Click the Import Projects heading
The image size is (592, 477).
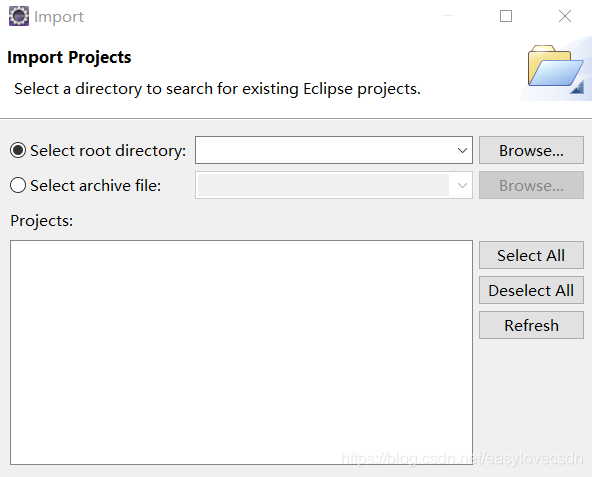(x=69, y=57)
